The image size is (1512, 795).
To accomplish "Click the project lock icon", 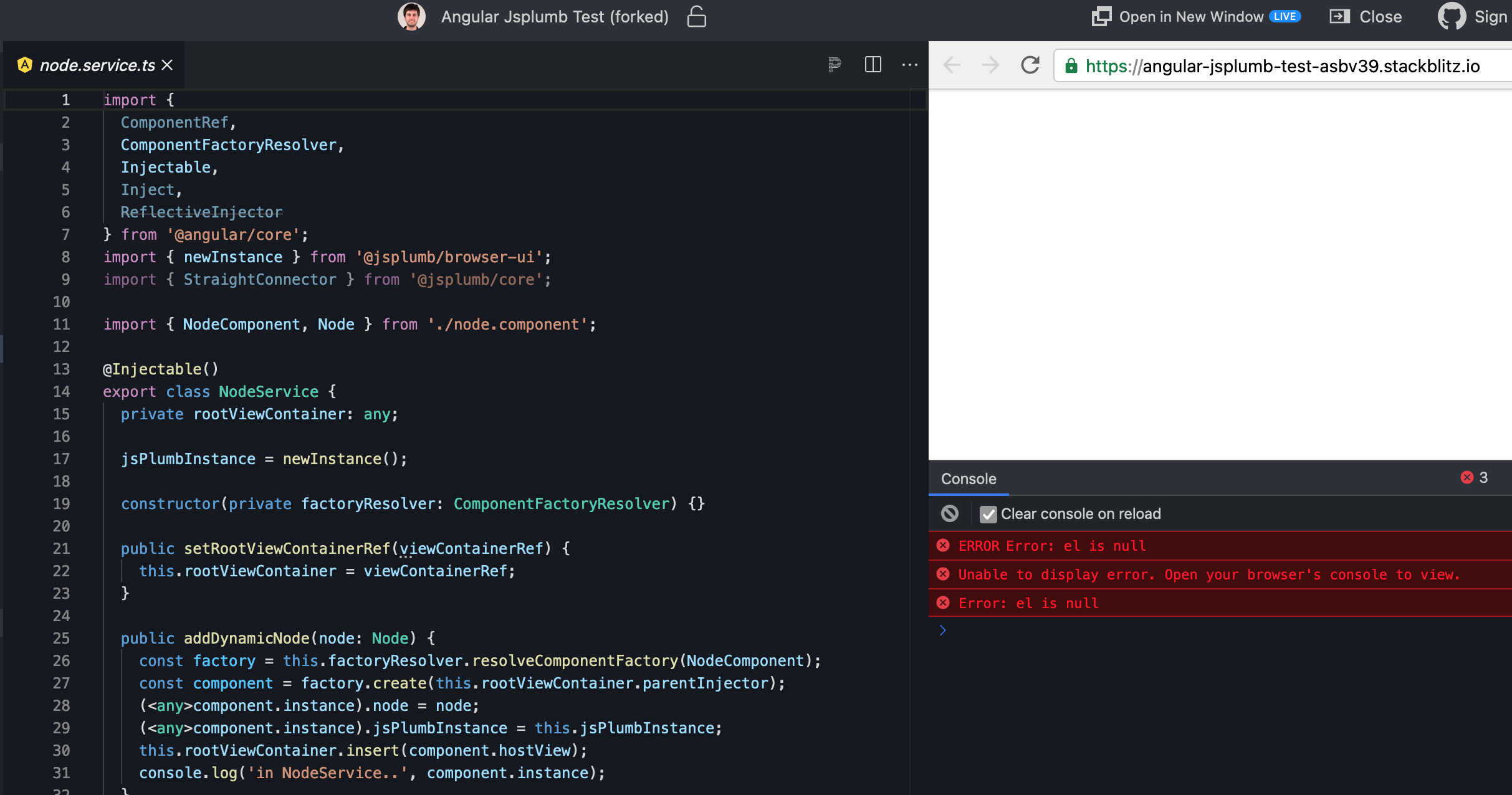I will (696, 17).
